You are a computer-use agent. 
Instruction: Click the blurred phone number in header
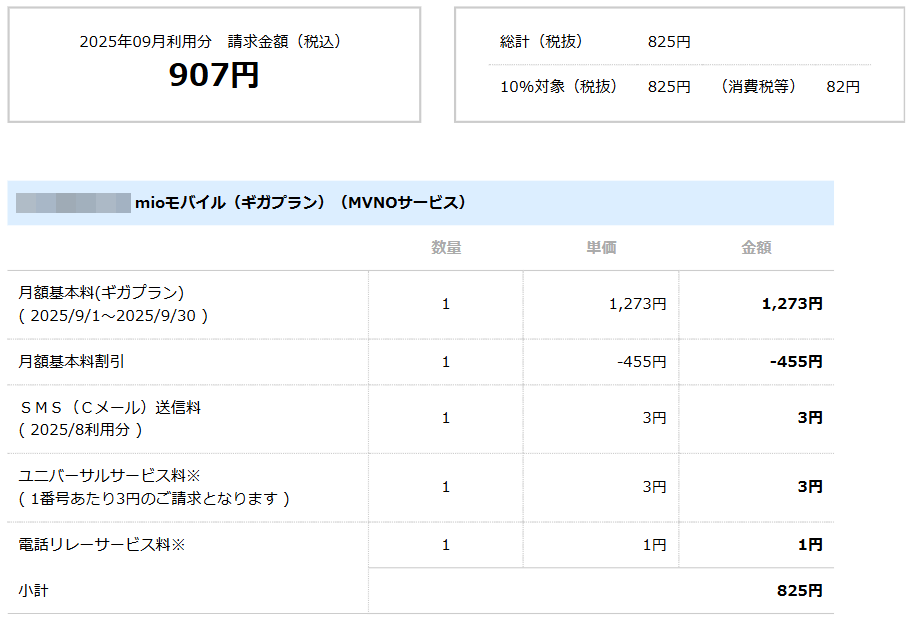click(73, 203)
